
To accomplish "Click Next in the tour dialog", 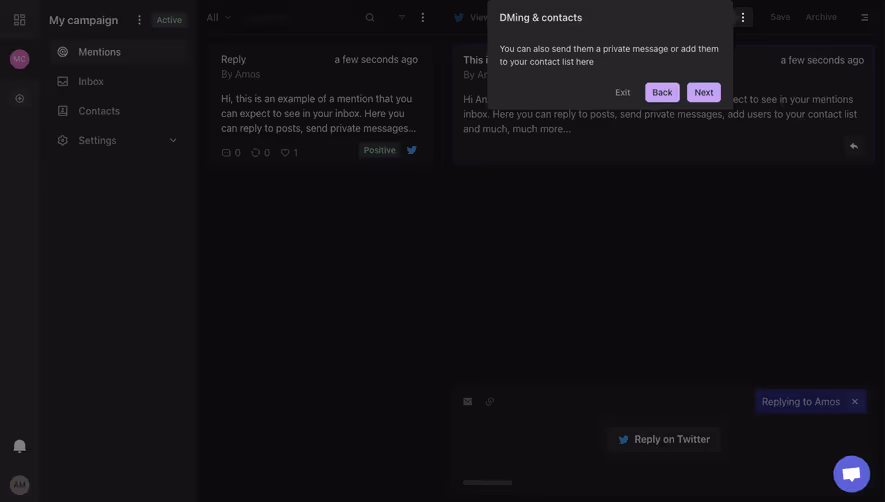I will pyautogui.click(x=704, y=93).
